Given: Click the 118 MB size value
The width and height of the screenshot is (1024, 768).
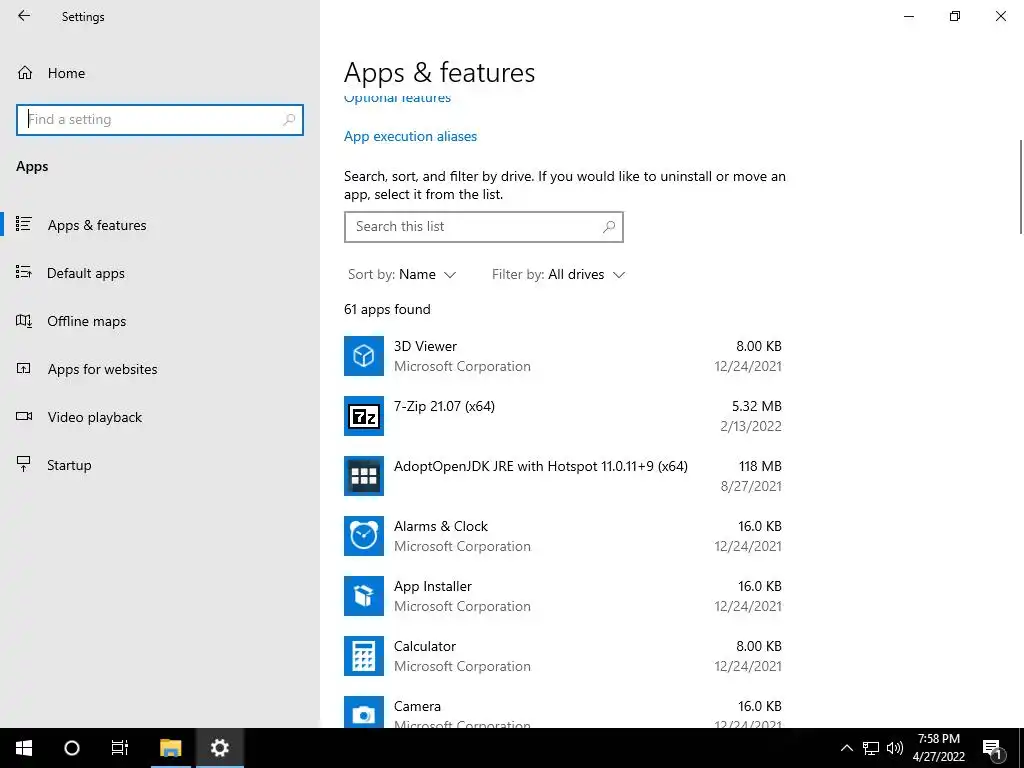Looking at the screenshot, I should coord(760,466).
